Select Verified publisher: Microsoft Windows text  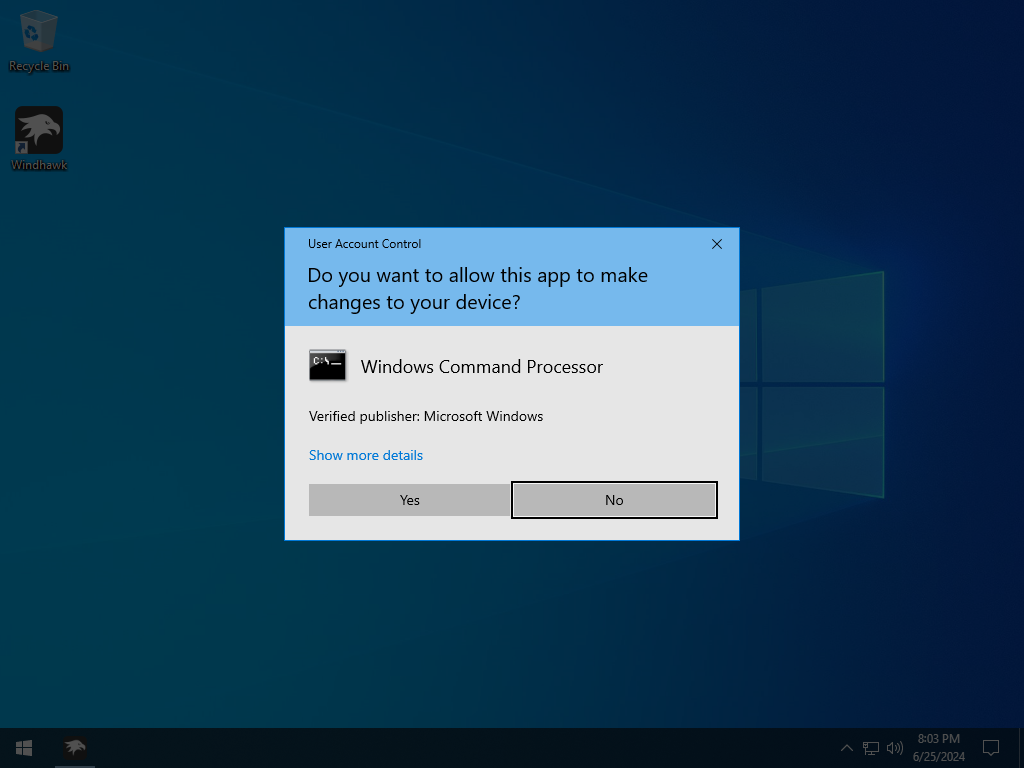click(x=426, y=416)
